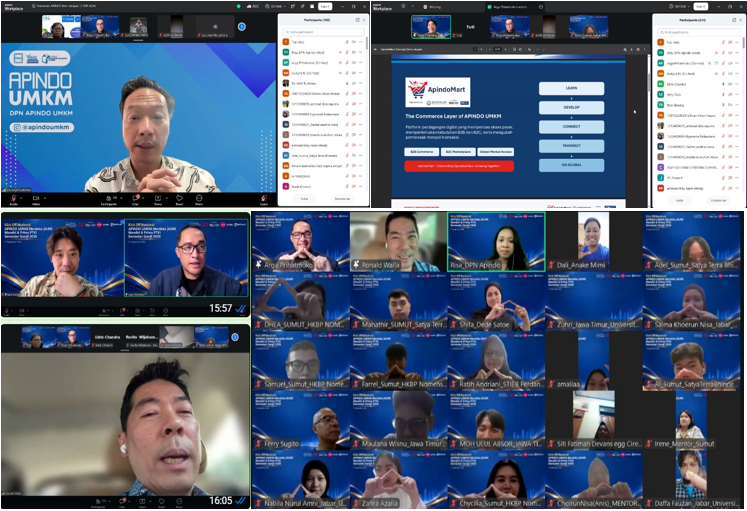The height and width of the screenshot is (511, 747).
Task: Click Sign in button in top-right Zoom window
Action: click(x=701, y=6)
